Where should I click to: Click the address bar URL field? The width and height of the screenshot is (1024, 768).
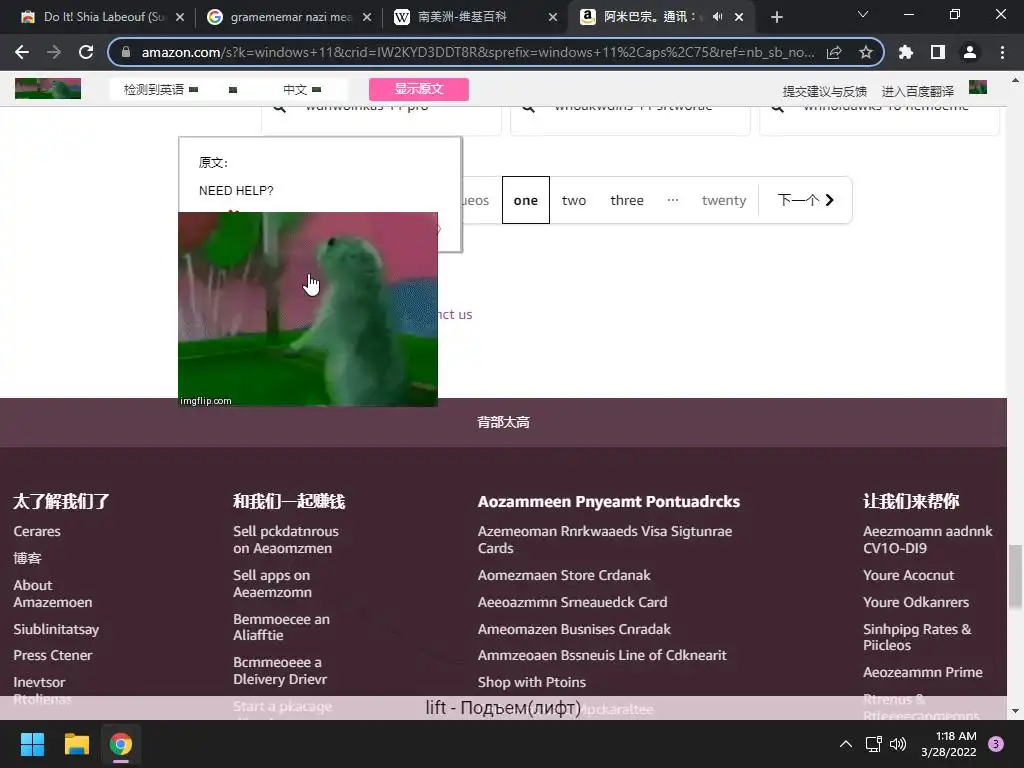coord(477,52)
